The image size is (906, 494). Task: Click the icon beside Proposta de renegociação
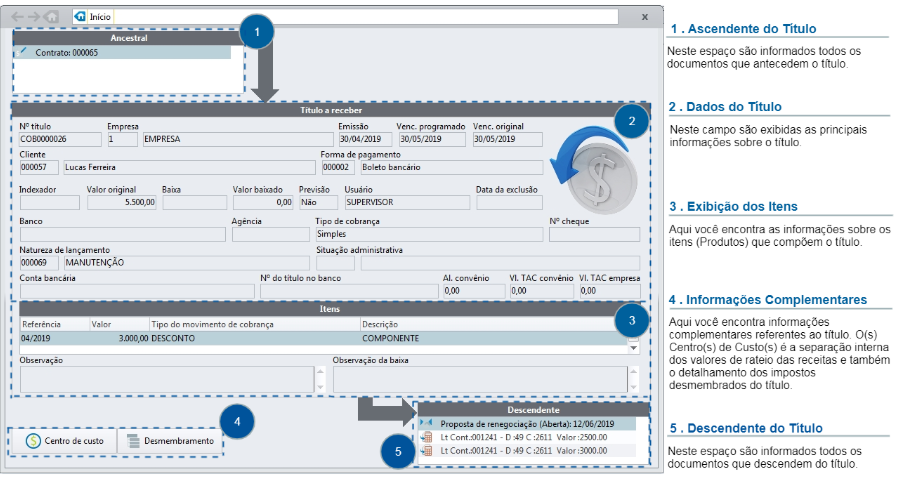[426, 424]
